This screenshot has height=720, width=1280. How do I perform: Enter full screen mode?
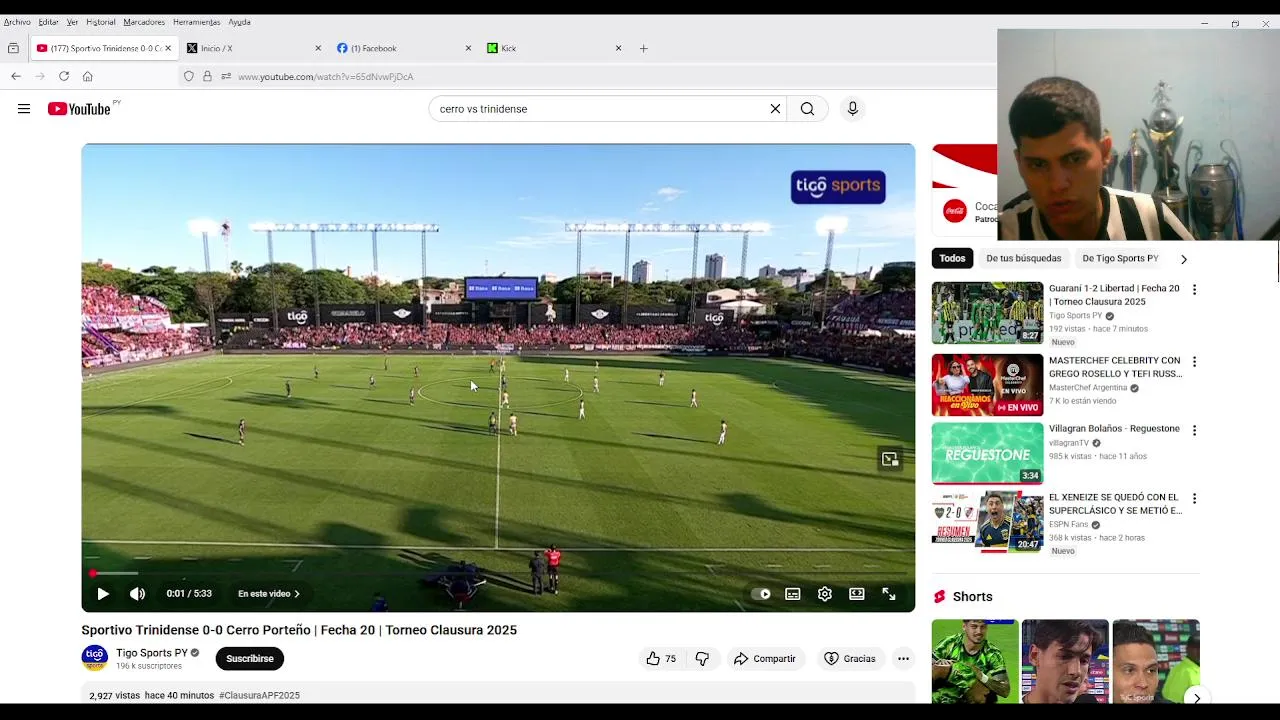(x=889, y=594)
